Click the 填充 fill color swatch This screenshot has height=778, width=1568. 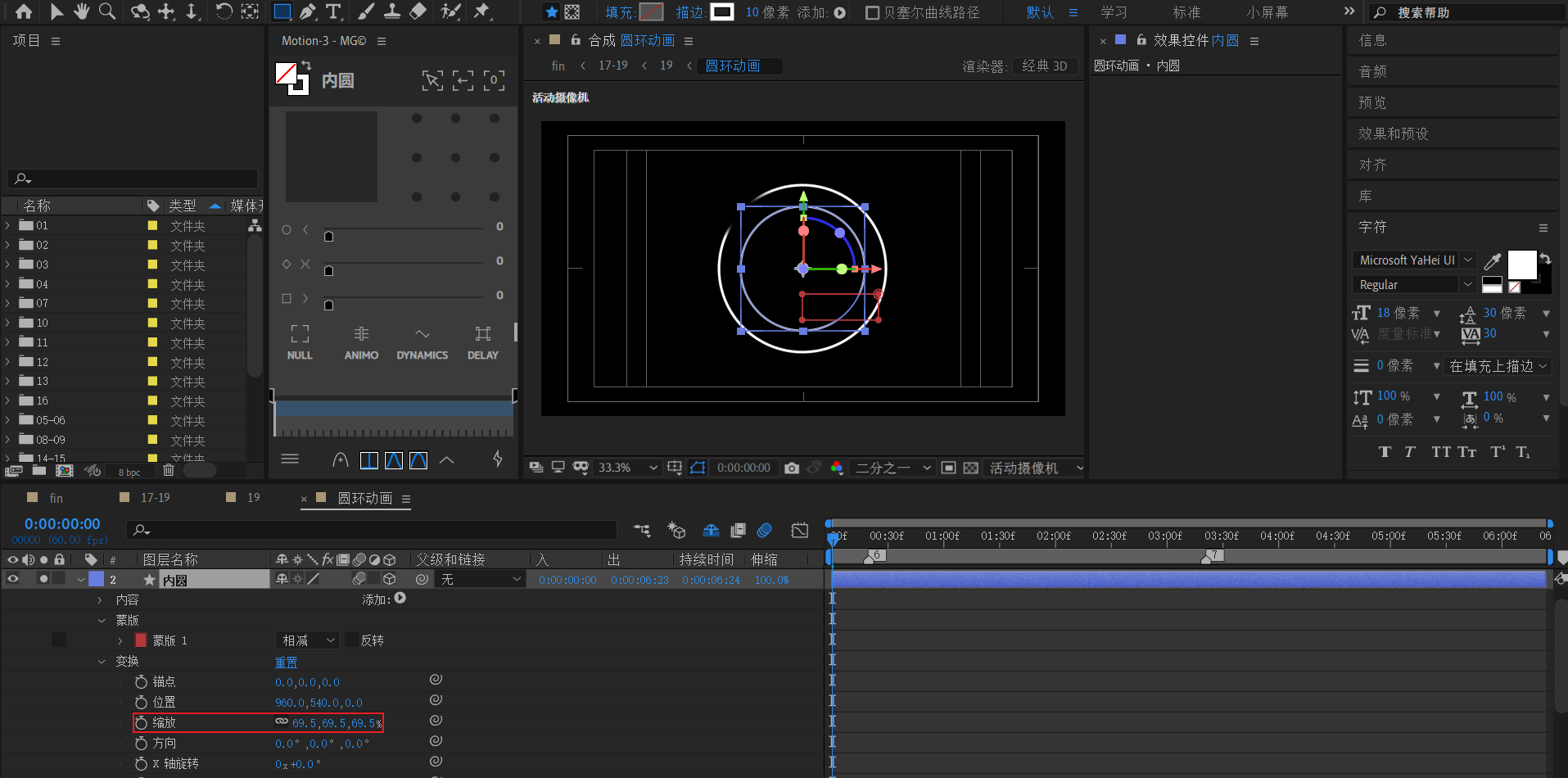[x=651, y=12]
